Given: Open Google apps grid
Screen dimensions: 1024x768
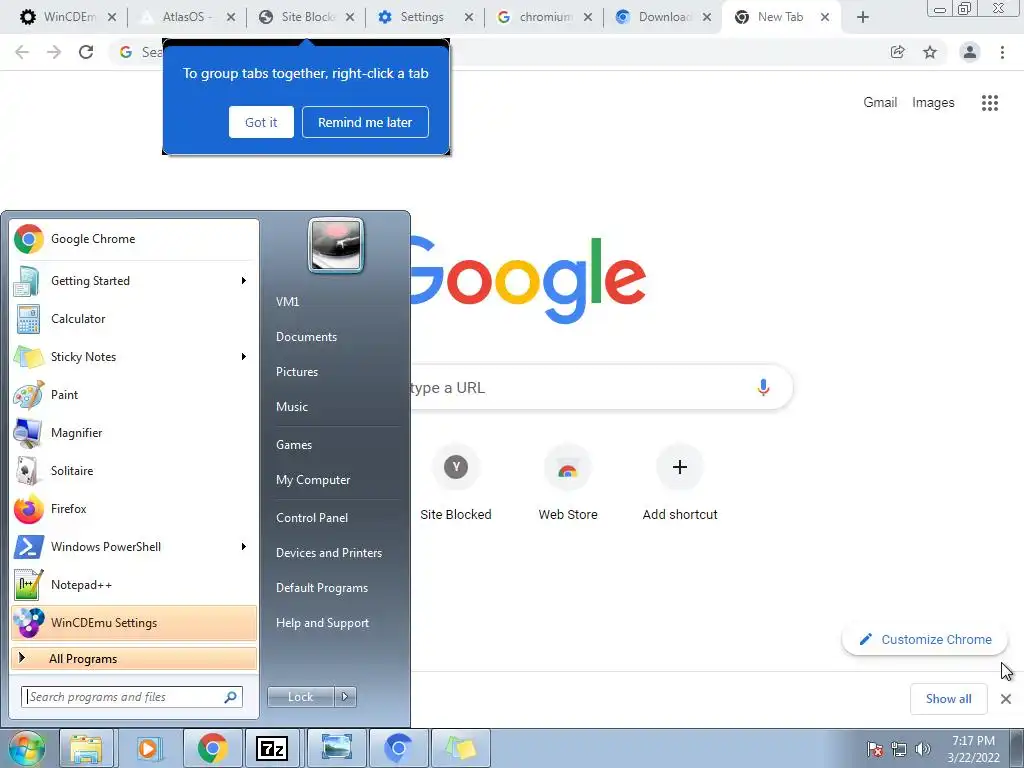Looking at the screenshot, I should tap(990, 103).
